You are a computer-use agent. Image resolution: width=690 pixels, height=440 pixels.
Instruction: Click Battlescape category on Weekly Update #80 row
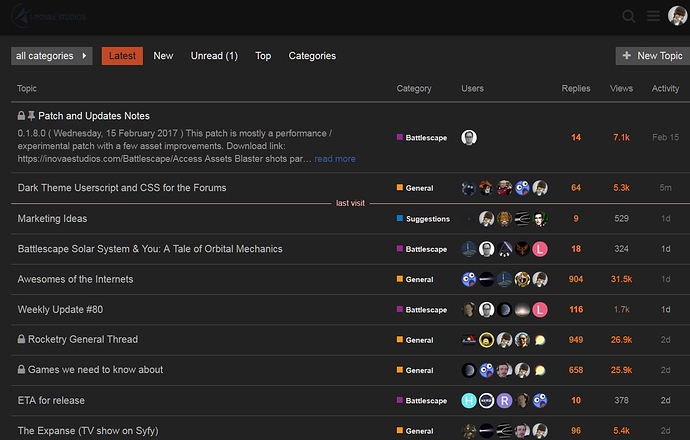click(x=422, y=310)
